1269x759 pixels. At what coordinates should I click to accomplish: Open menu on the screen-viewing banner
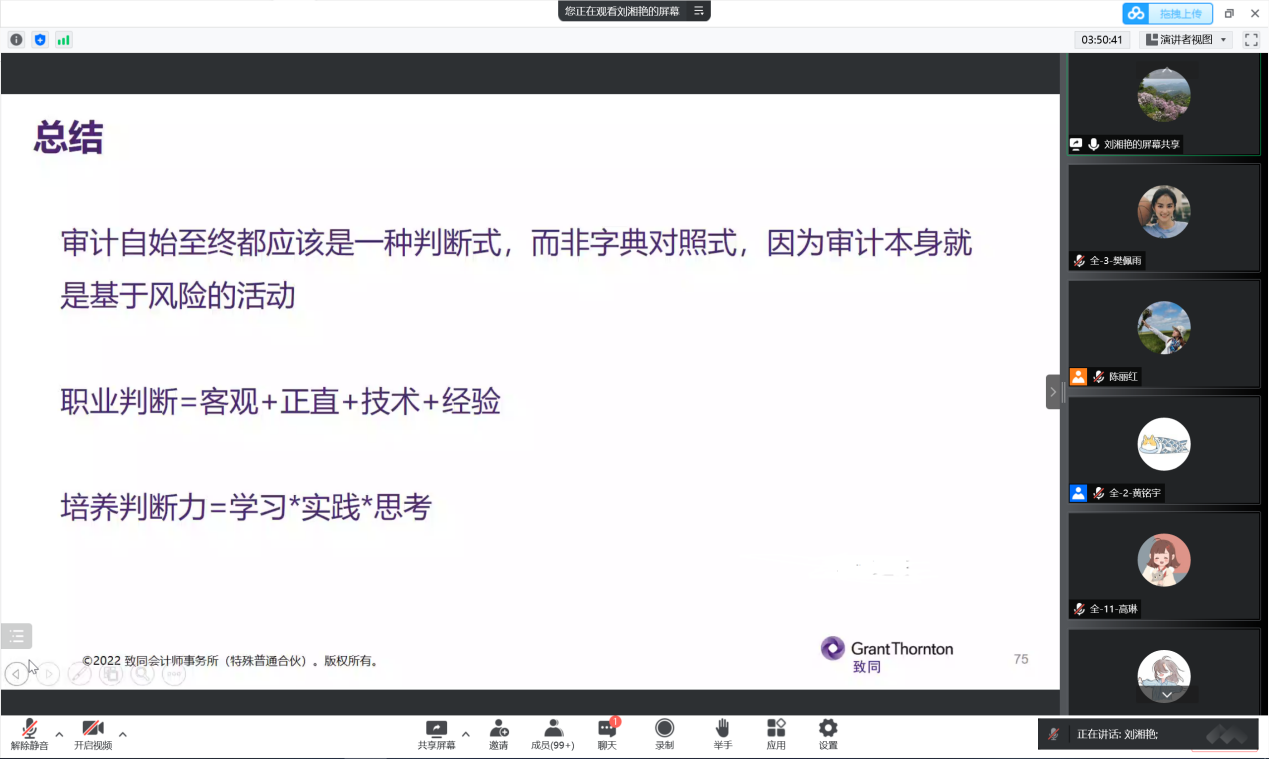pyautogui.click(x=699, y=11)
